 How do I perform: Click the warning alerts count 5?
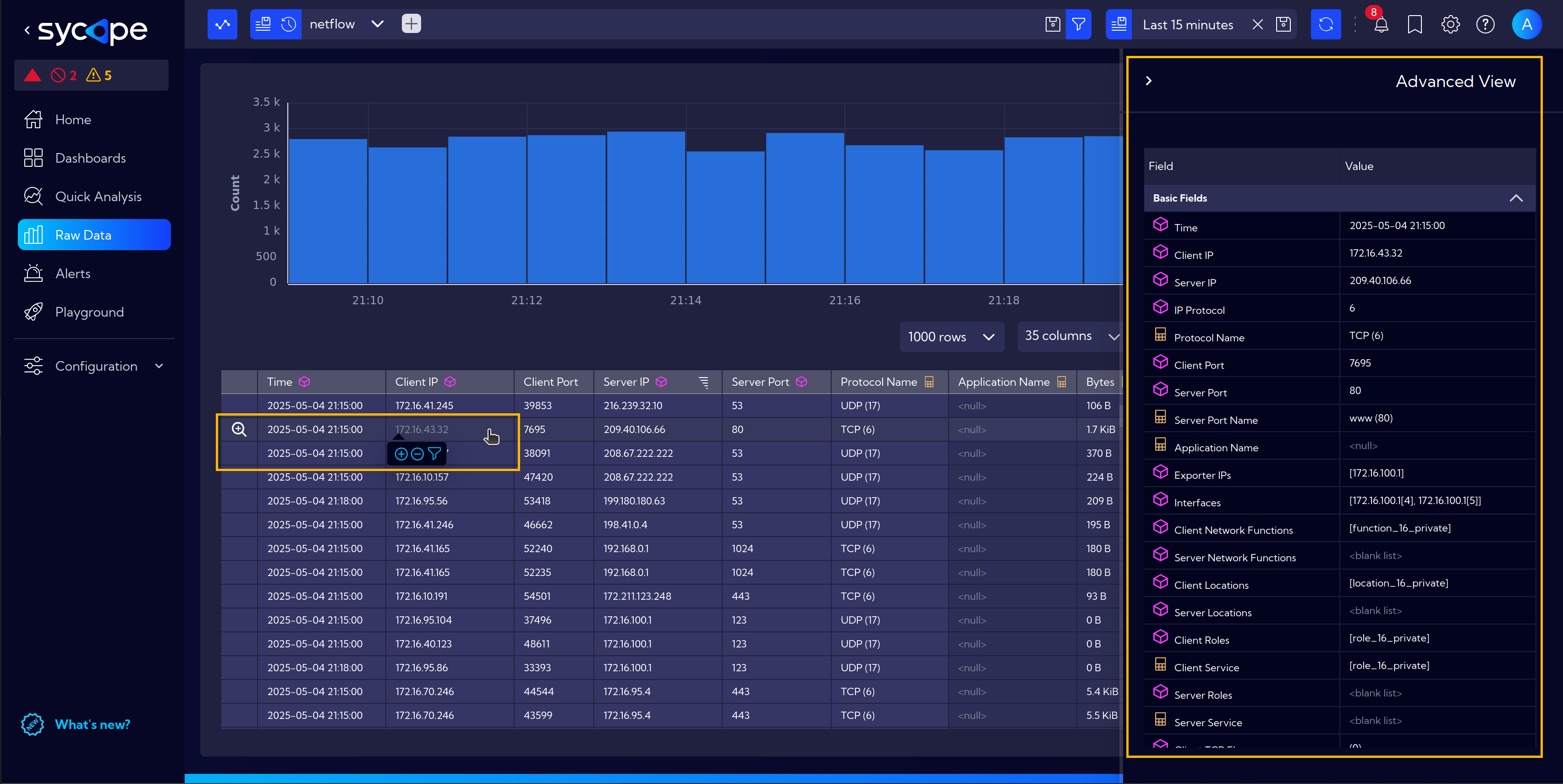tap(99, 75)
